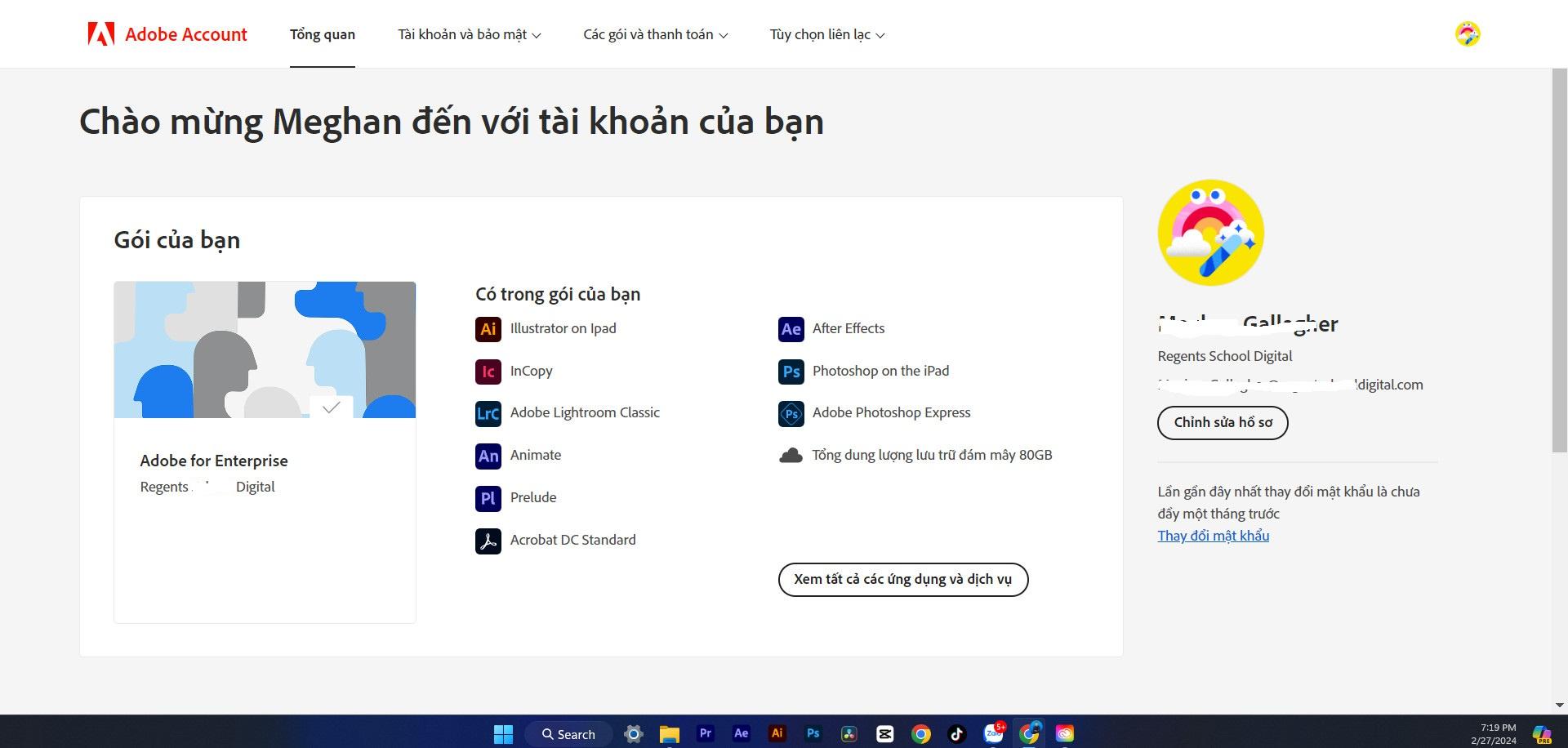Open File Explorer from the taskbar
1568x748 pixels.
(x=670, y=734)
